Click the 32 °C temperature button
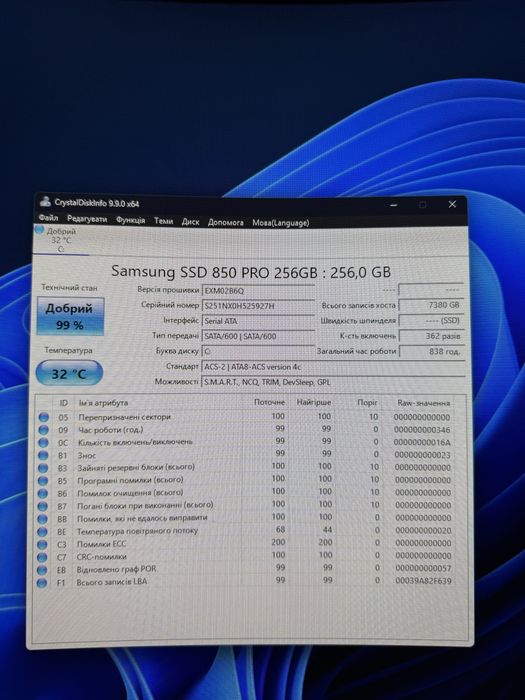 coord(69,373)
